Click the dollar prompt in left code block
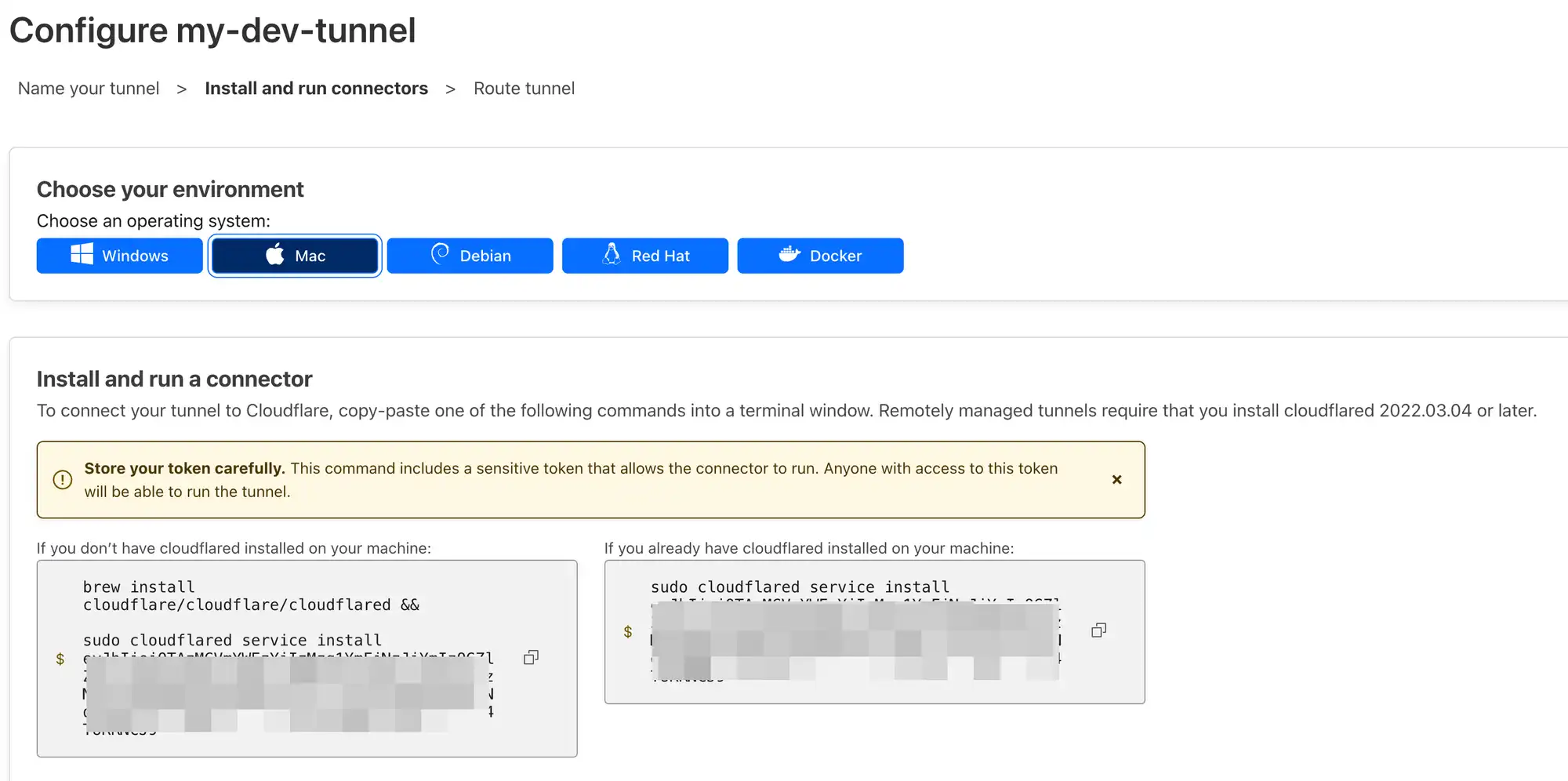This screenshot has height=781, width=1568. click(x=60, y=659)
